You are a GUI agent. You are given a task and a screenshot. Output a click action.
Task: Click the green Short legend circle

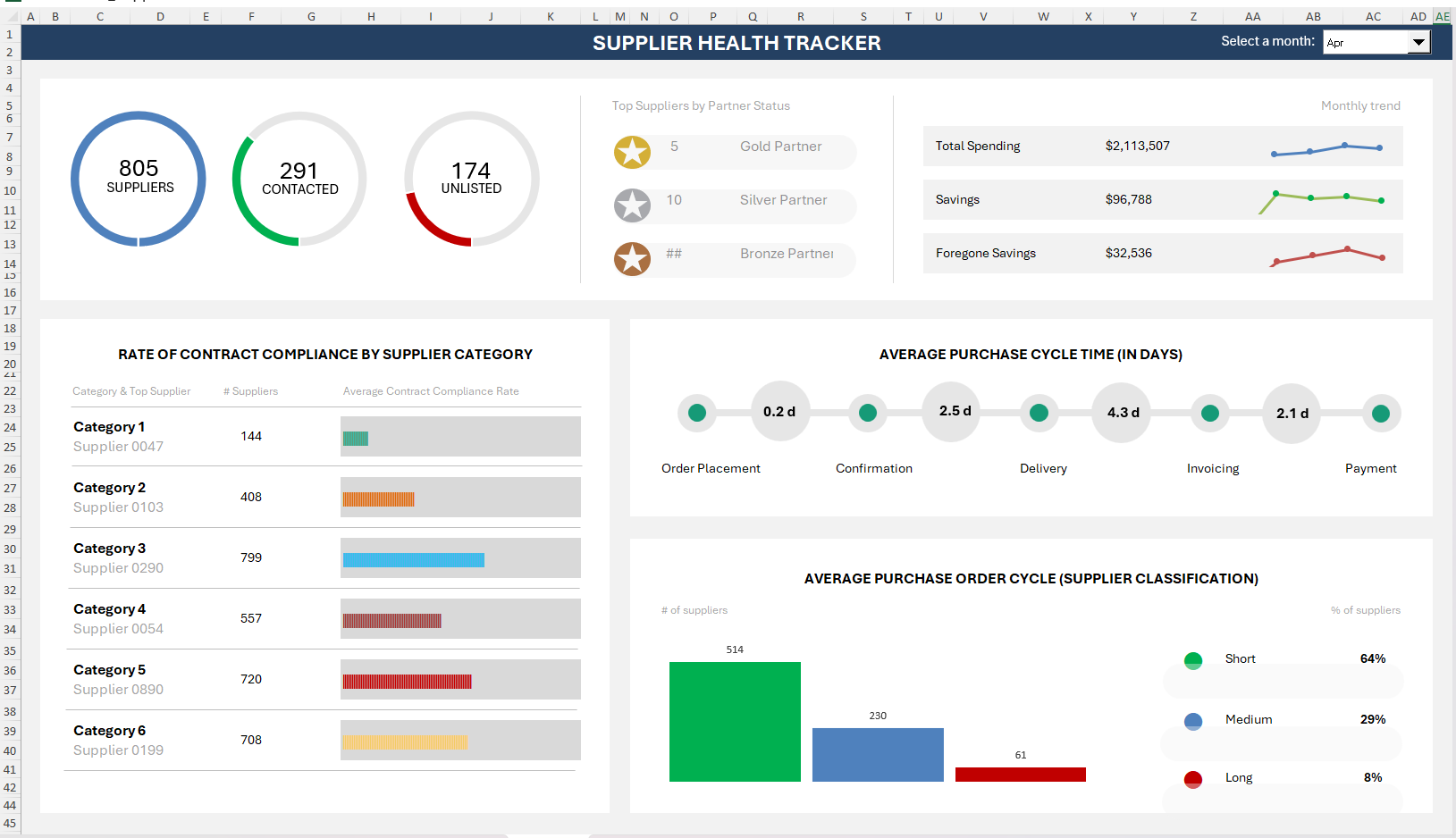point(1193,661)
